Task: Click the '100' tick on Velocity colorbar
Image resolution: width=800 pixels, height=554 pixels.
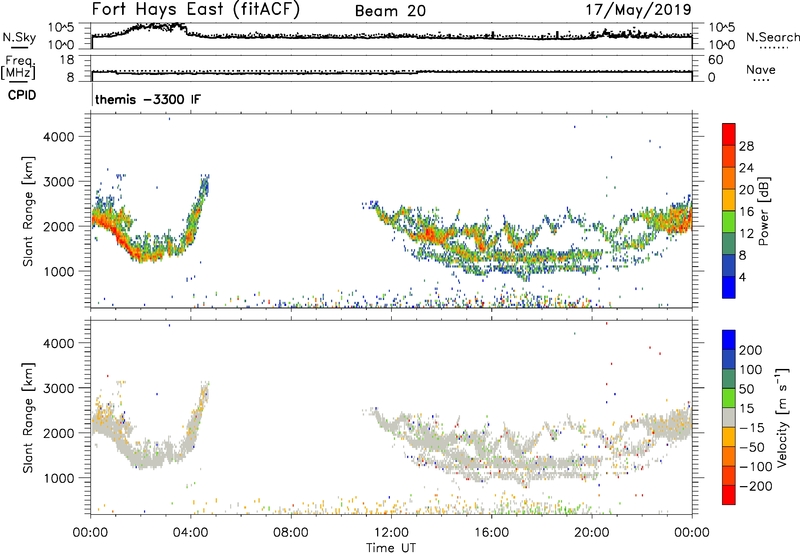Action: 751,370
